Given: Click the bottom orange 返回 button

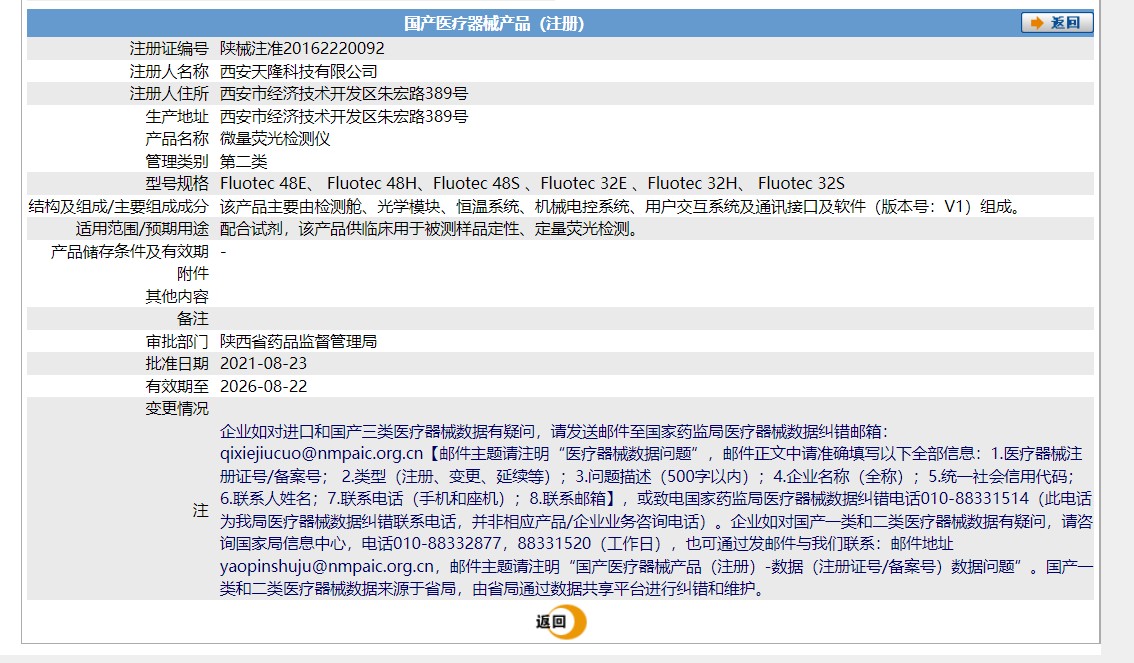Looking at the screenshot, I should (560, 622).
